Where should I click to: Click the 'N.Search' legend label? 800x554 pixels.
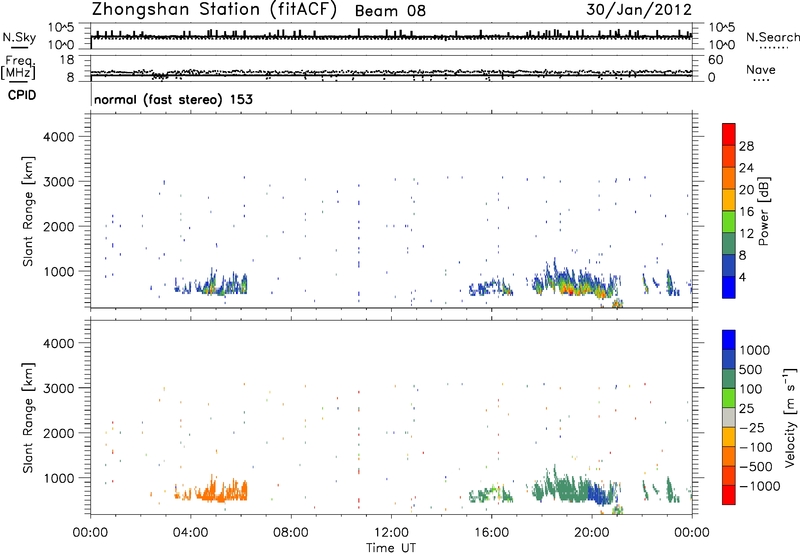tap(772, 37)
